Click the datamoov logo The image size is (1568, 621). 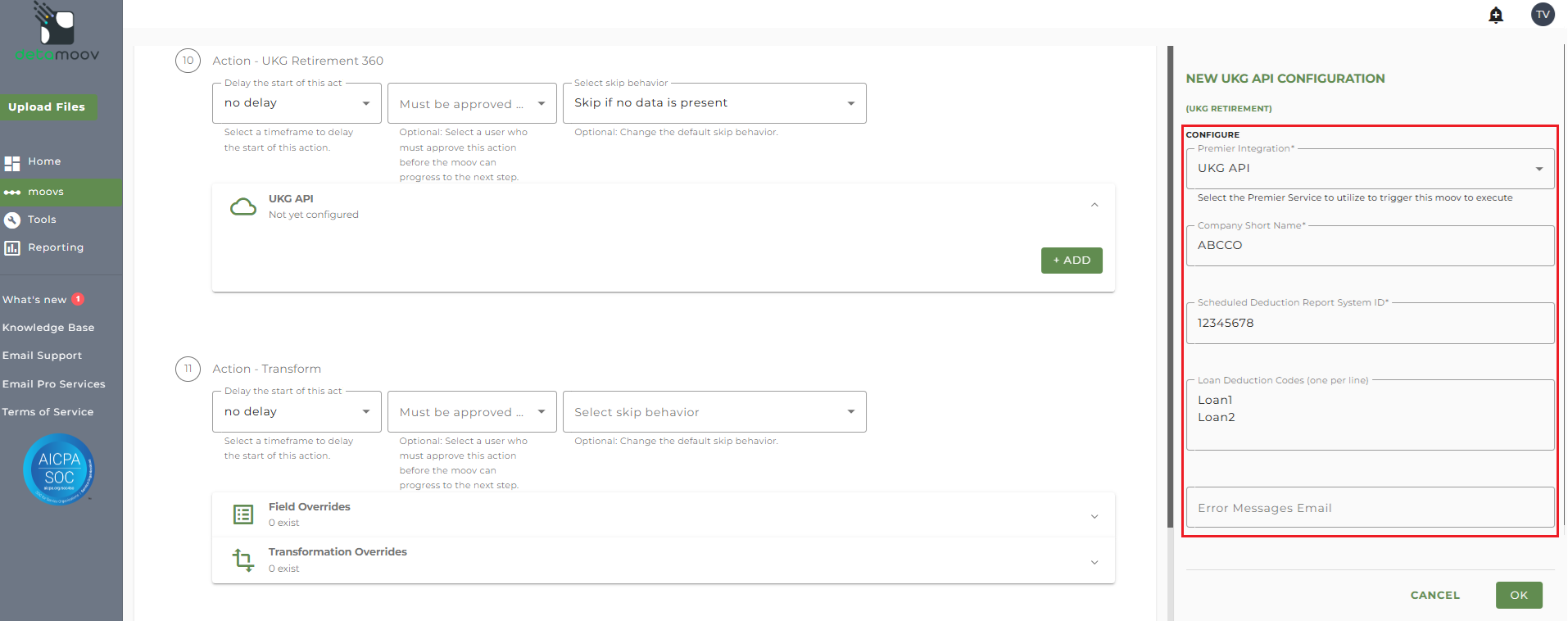57,33
